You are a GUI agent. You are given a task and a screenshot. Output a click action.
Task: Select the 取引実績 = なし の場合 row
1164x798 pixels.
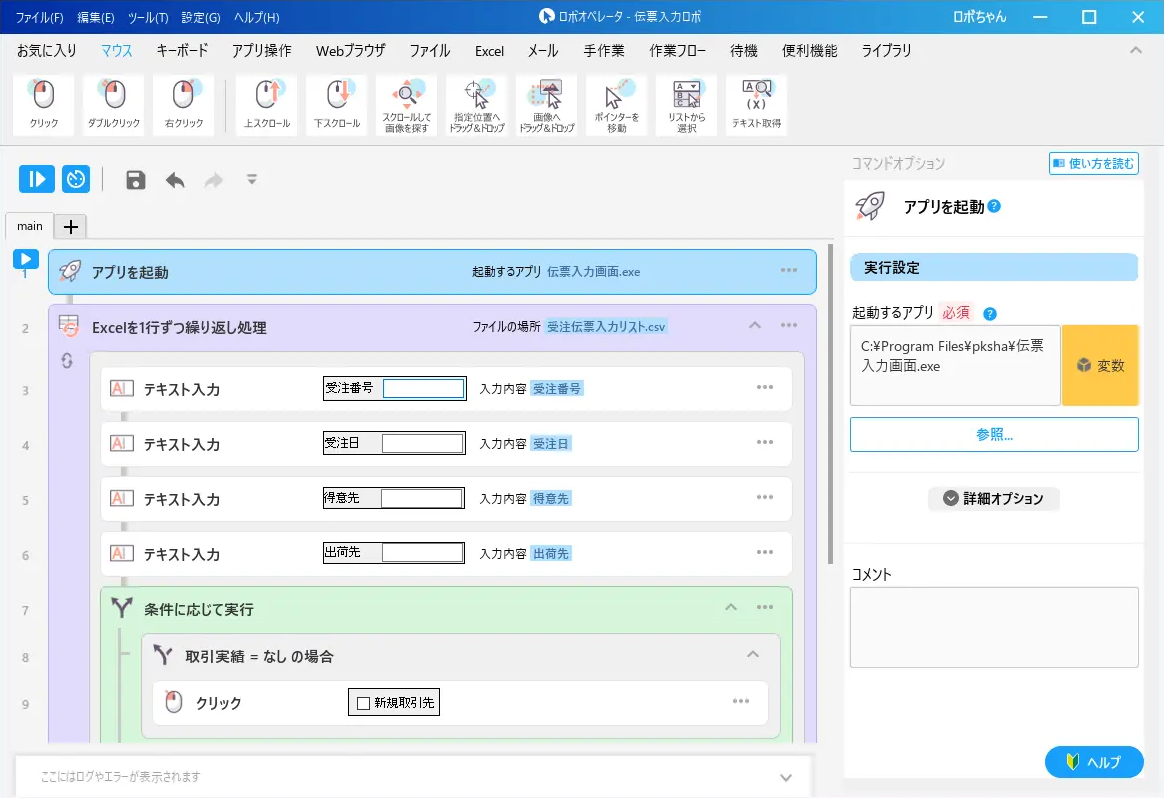click(x=460, y=656)
